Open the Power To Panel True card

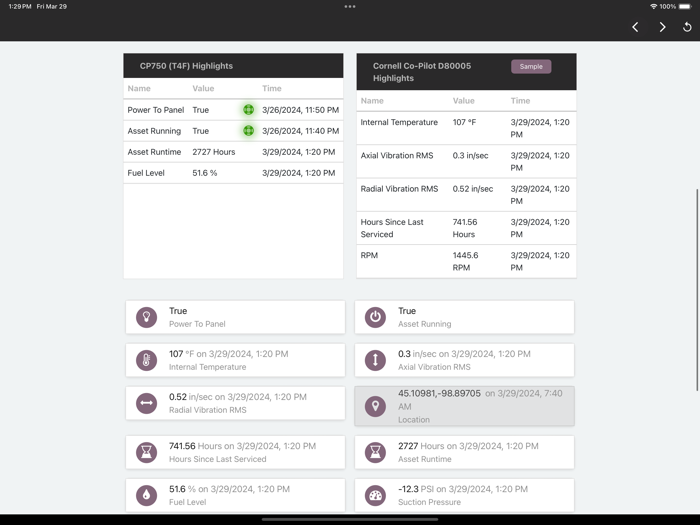coord(235,317)
